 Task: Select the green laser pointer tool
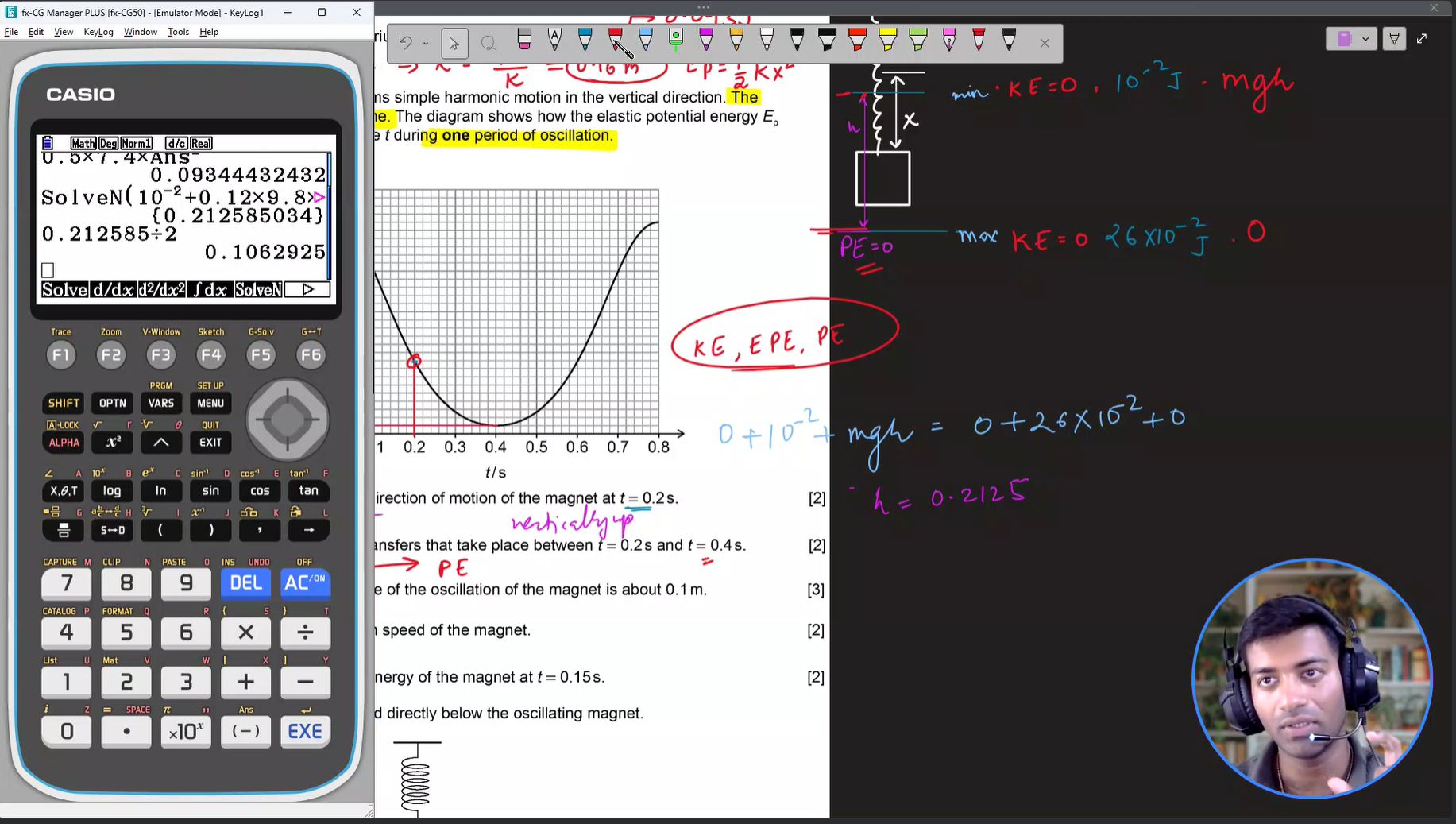tap(676, 40)
